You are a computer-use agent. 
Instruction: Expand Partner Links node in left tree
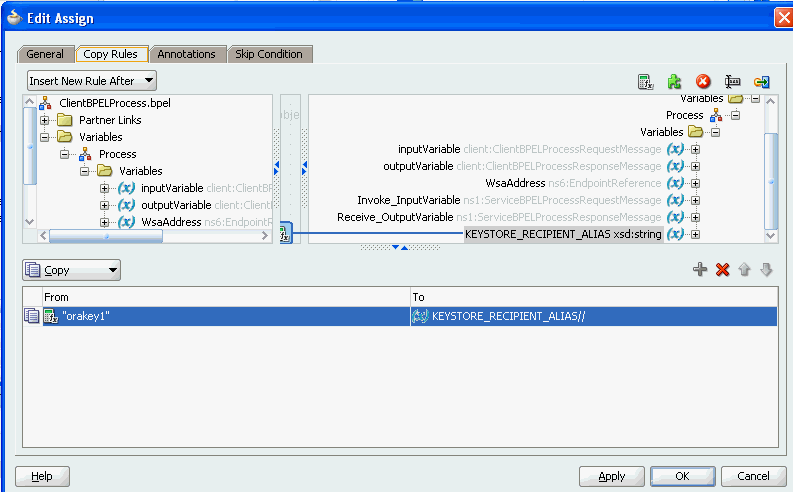click(x=45, y=120)
